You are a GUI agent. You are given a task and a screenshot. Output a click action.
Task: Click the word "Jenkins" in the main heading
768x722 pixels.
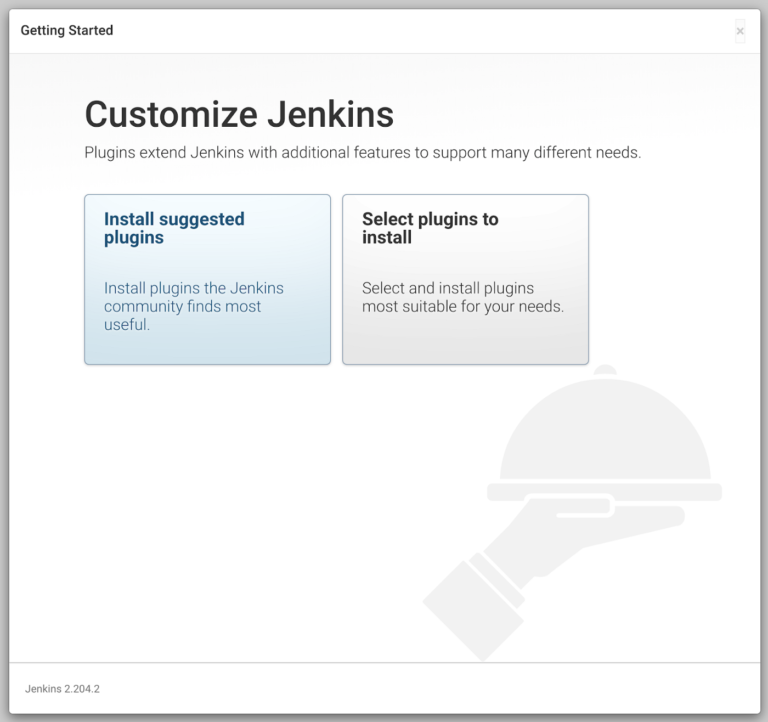330,114
